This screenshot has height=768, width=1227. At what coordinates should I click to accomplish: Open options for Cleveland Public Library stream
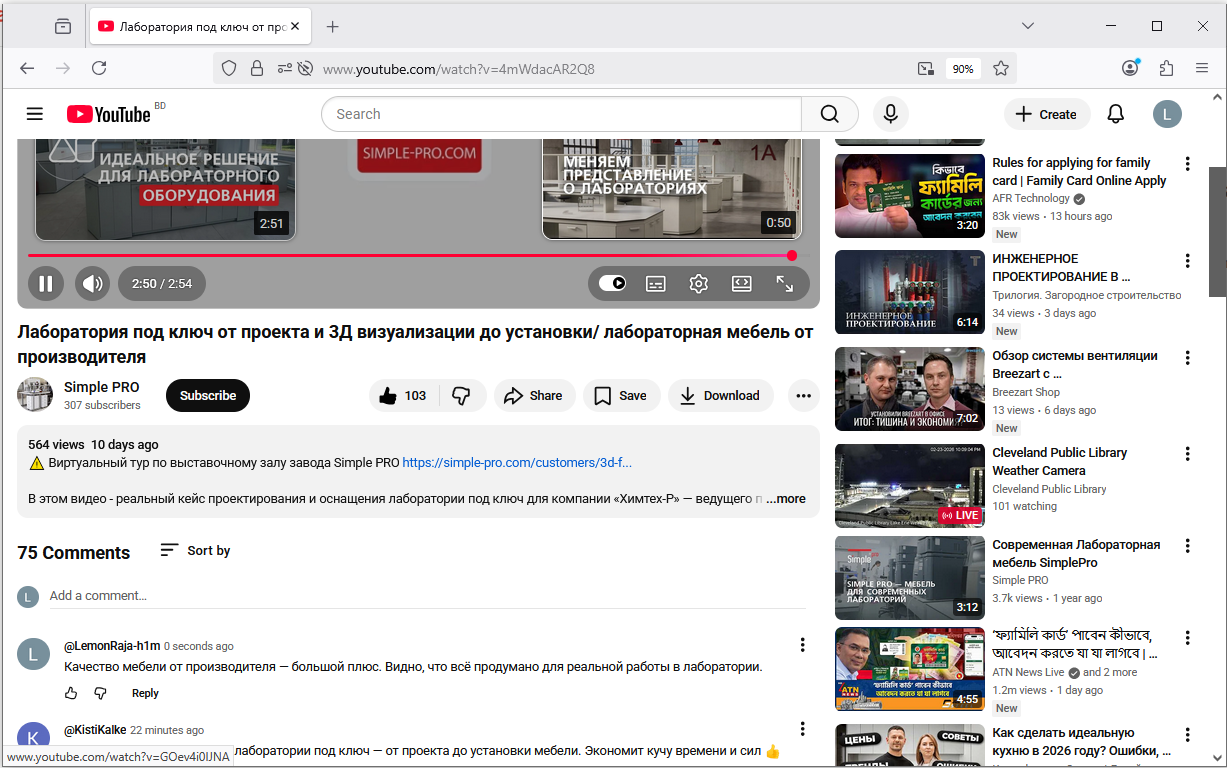point(1187,455)
